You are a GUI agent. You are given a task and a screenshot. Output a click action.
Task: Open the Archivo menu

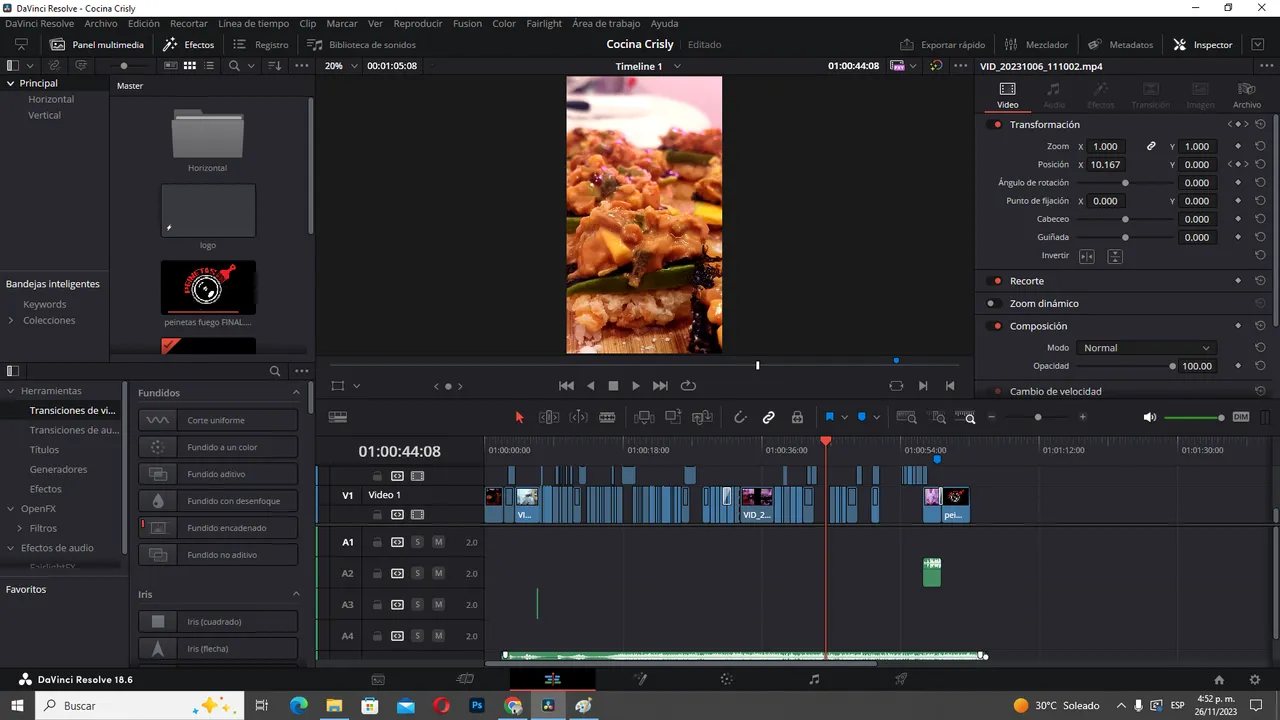click(101, 23)
